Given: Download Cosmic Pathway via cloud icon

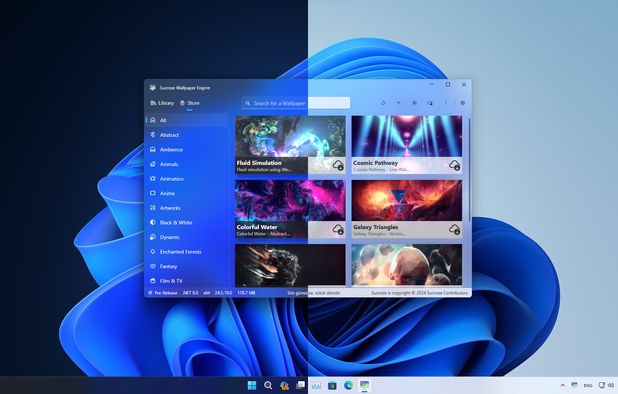Looking at the screenshot, I should [455, 165].
